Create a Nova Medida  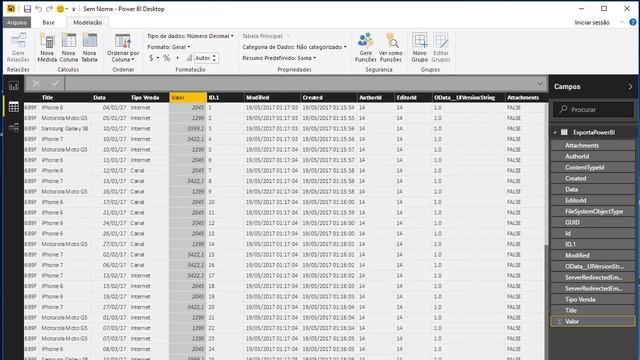[47, 48]
